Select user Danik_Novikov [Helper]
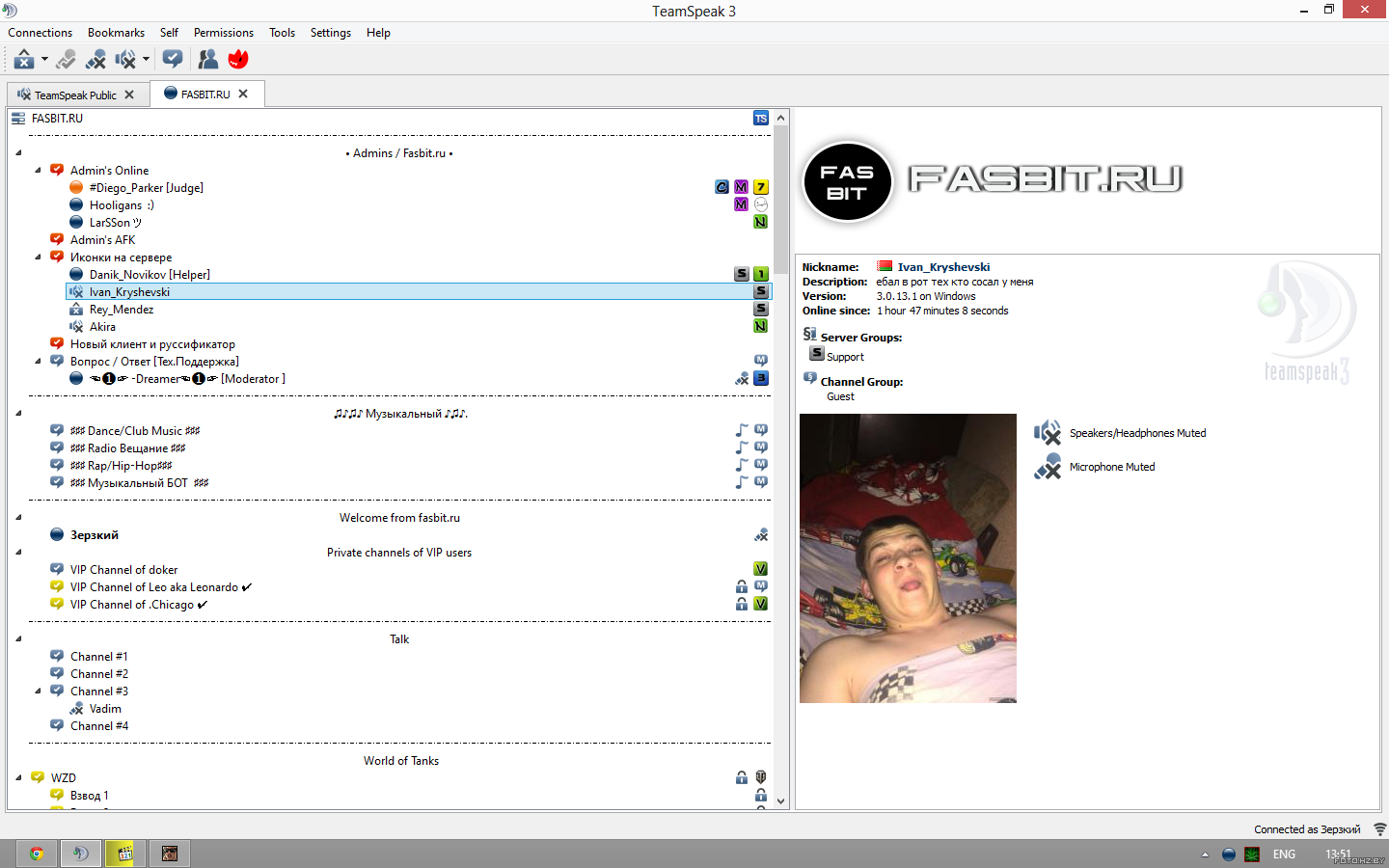 tap(150, 275)
